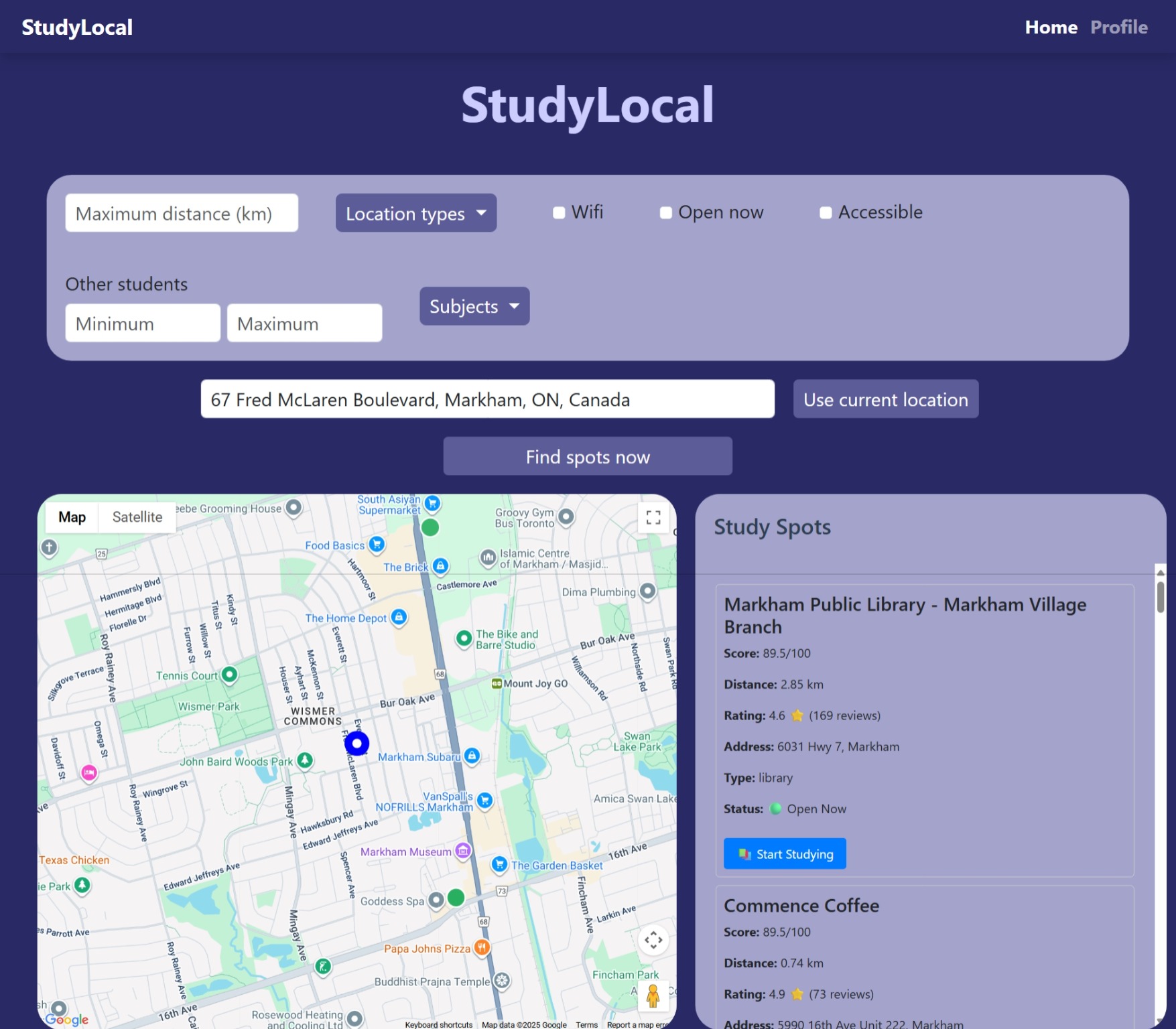Open the Subjects dropdown menu
1176x1029 pixels.
pos(474,306)
